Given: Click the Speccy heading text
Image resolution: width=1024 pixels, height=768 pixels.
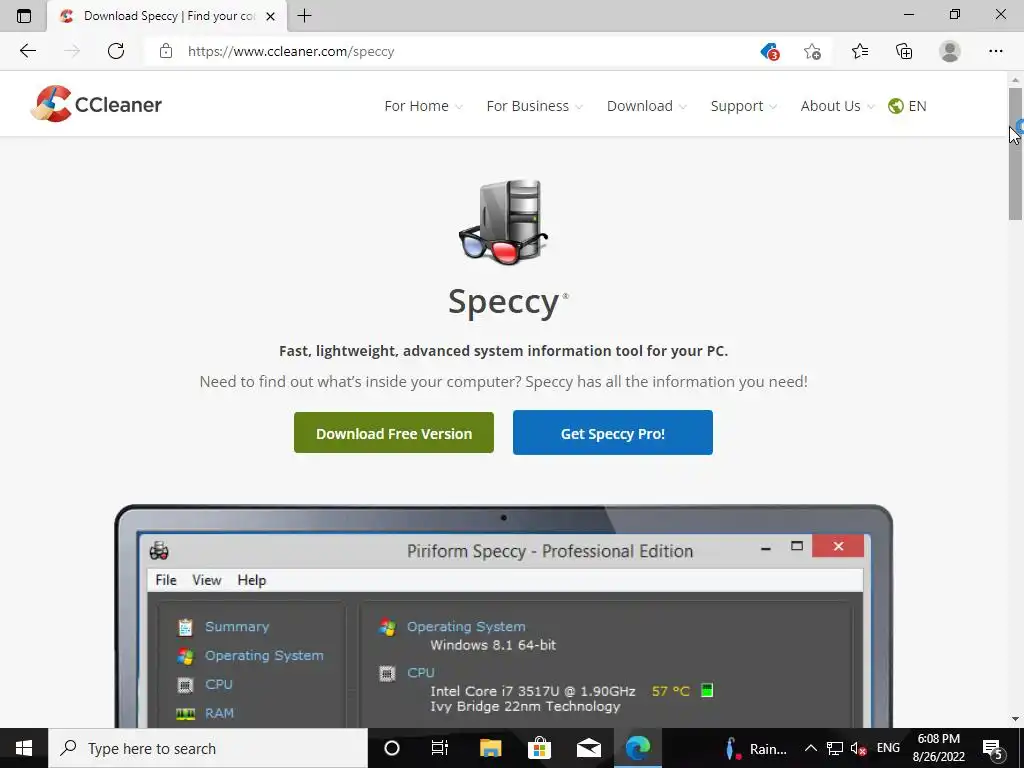Looking at the screenshot, I should [504, 303].
